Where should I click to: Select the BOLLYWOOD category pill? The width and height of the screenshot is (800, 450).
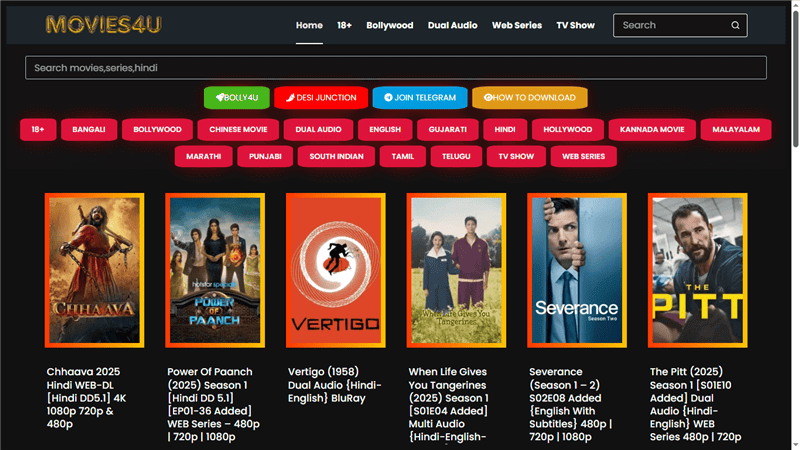pos(157,130)
